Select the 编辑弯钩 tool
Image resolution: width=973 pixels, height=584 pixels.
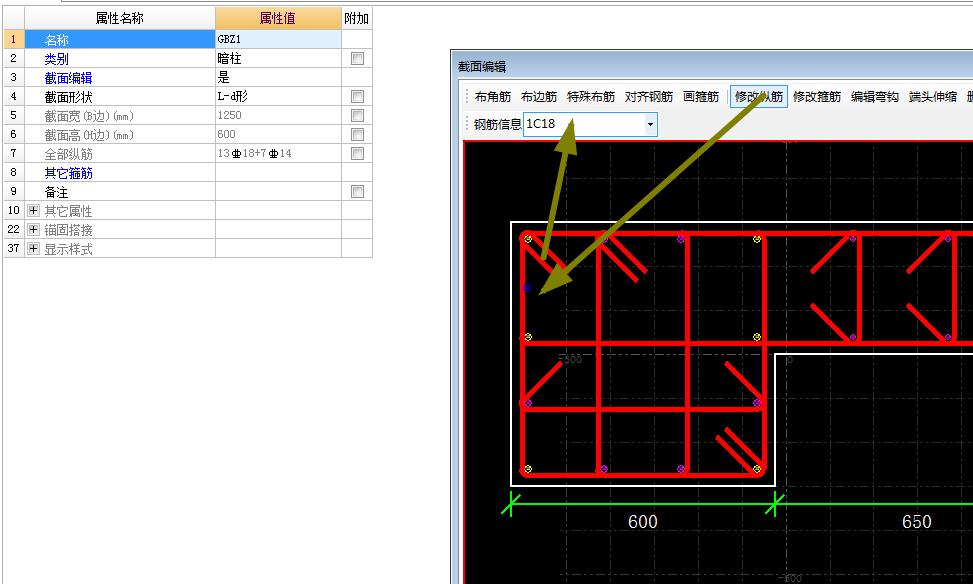(874, 97)
